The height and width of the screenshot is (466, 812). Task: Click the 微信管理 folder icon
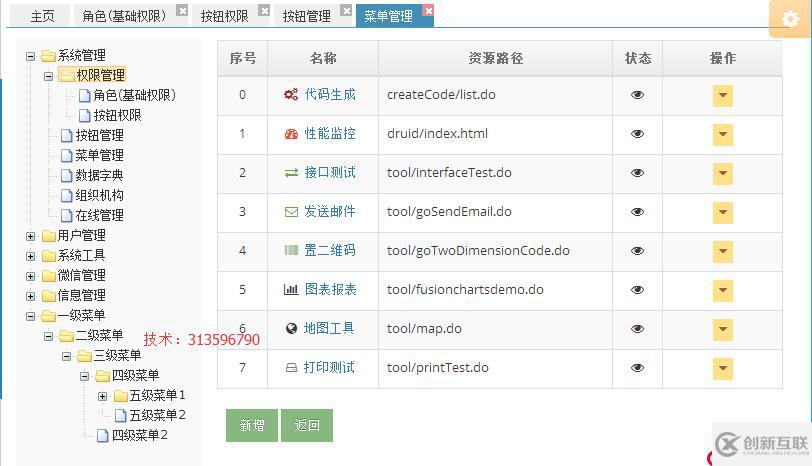tap(49, 276)
